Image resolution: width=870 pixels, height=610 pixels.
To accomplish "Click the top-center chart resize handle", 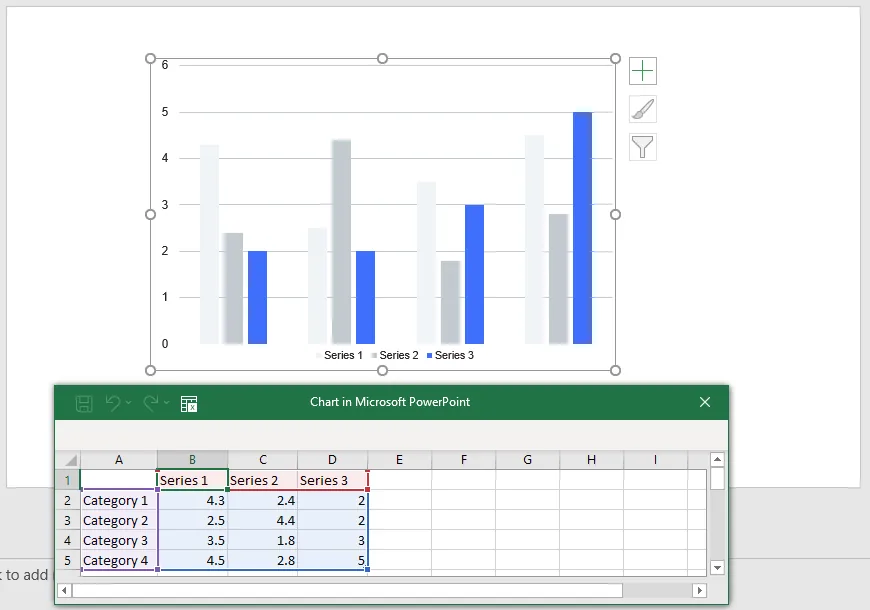I will 382,59.
